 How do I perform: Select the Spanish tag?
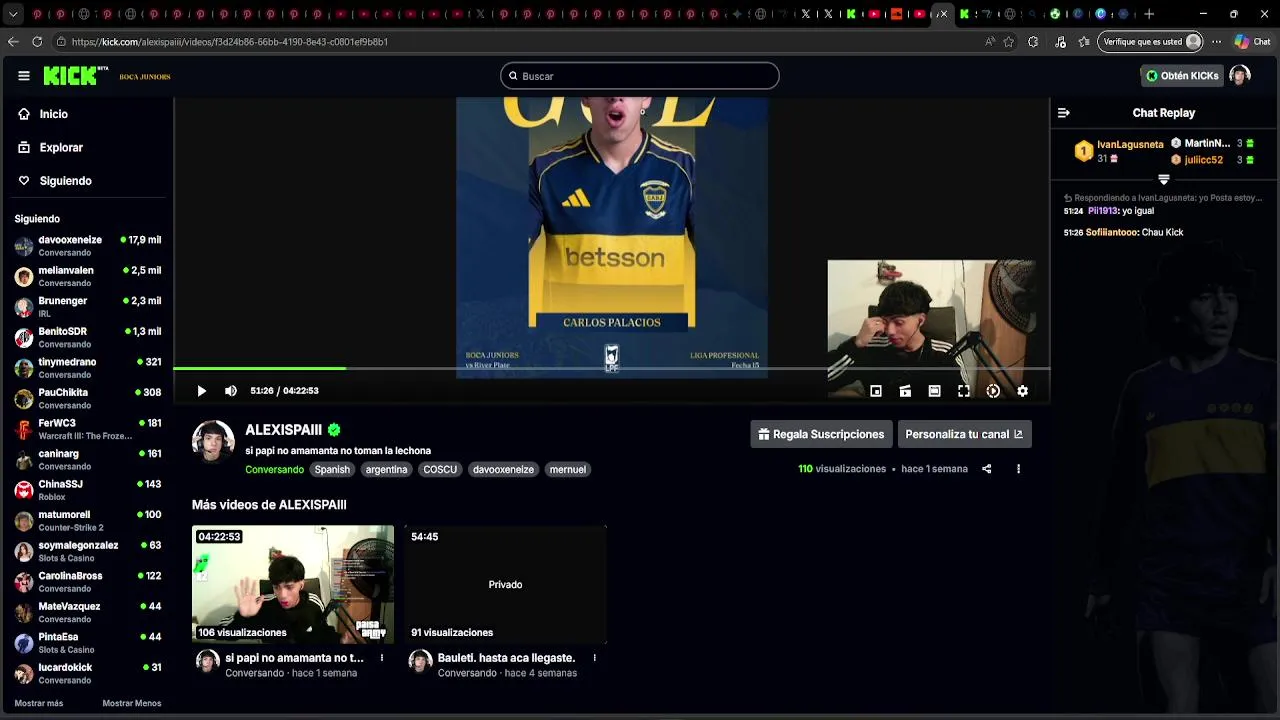coord(332,469)
